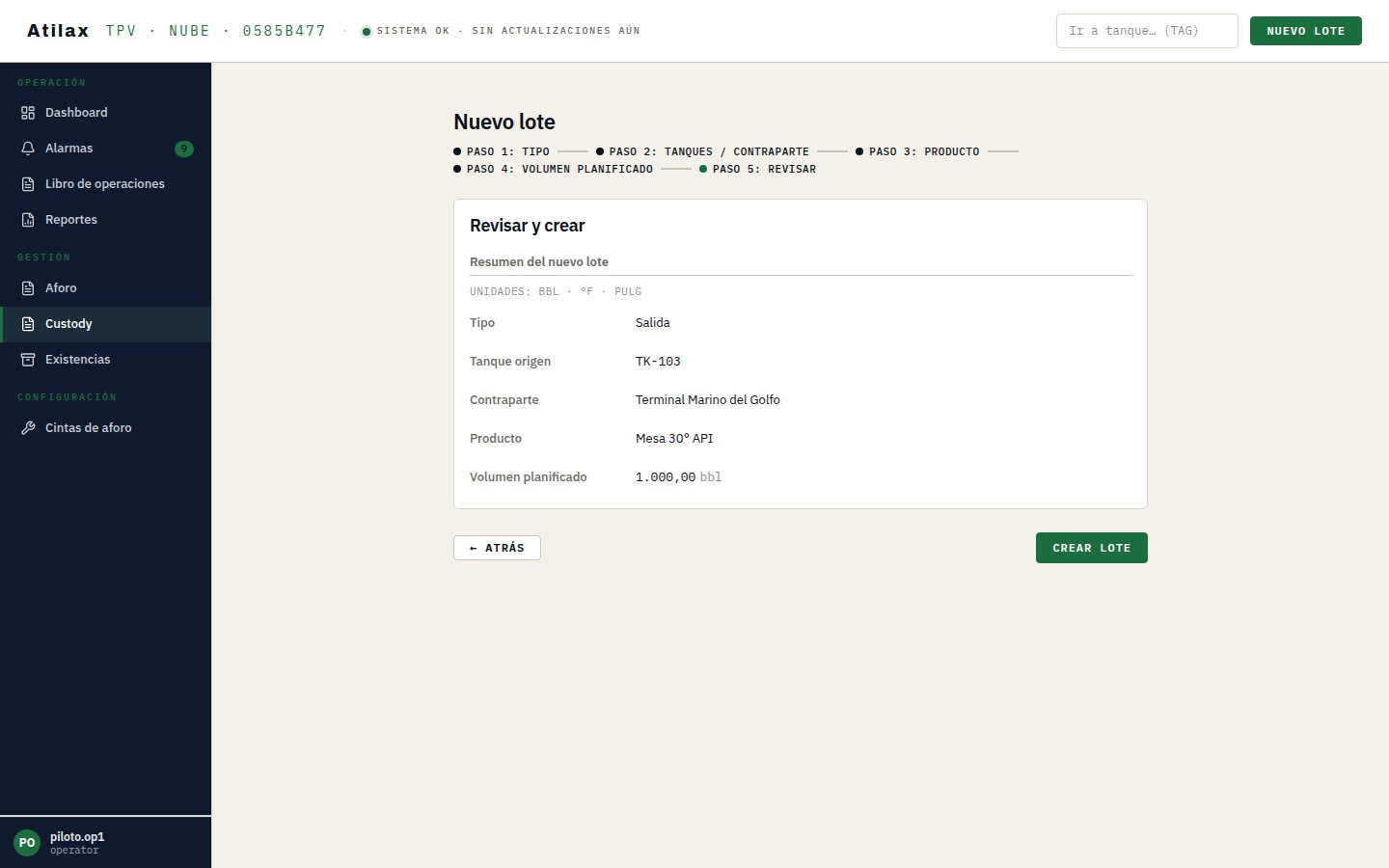Screen dimensions: 1389x868
Task: Go to Libro de operaciones
Action: (106, 184)
